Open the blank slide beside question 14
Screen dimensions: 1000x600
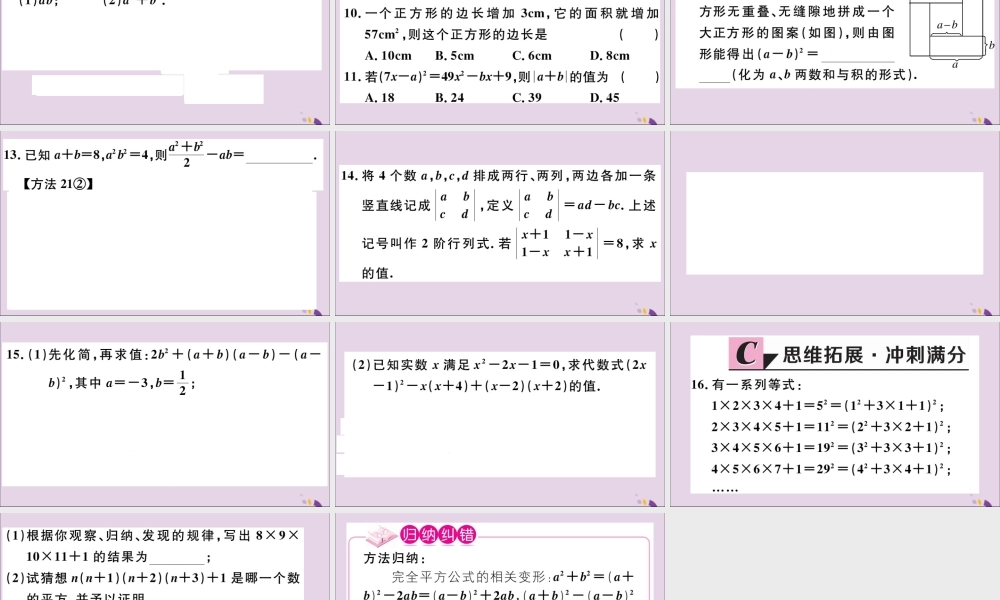pyautogui.click(x=835, y=223)
